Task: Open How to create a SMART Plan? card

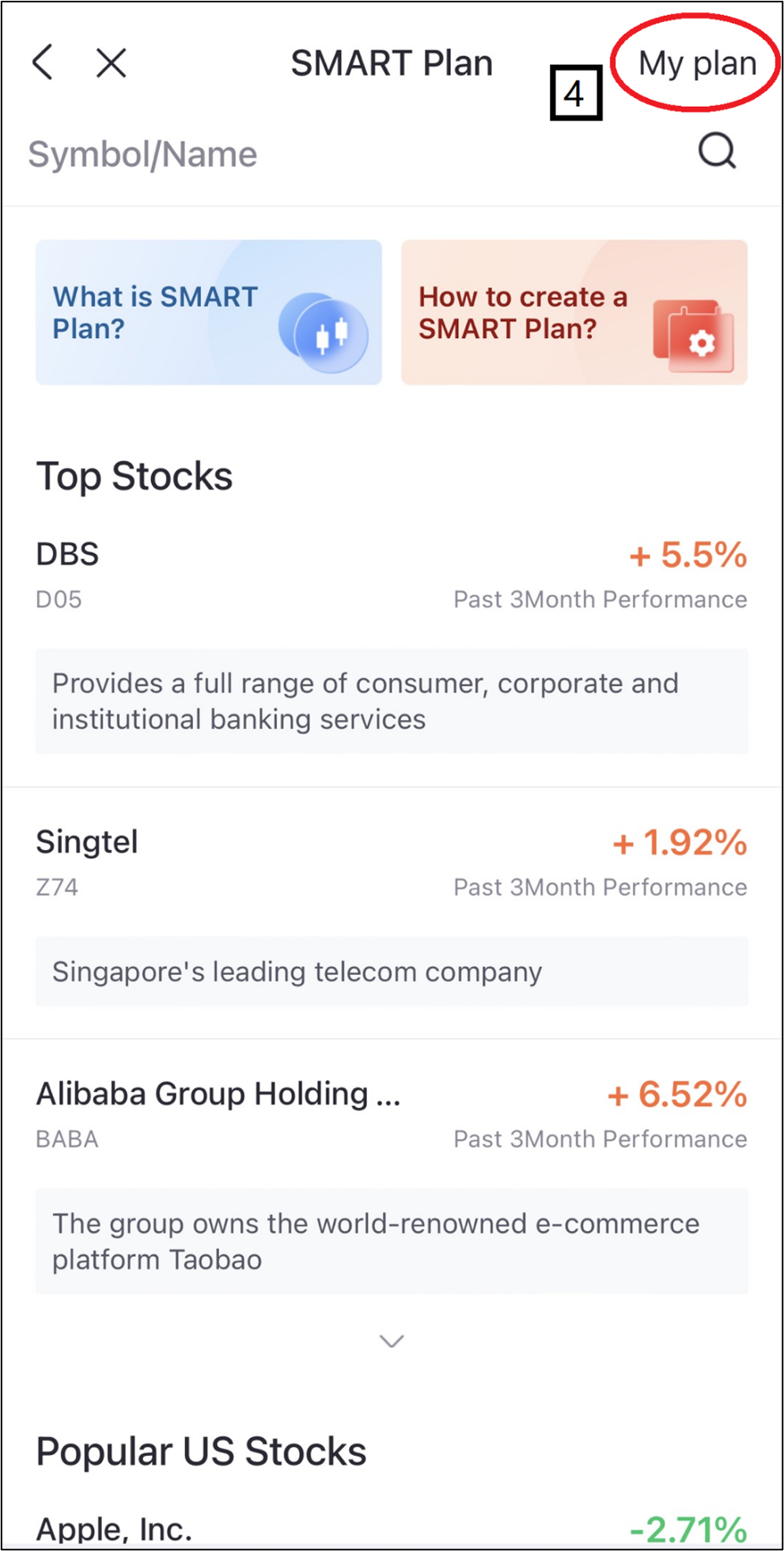Action: pos(574,313)
